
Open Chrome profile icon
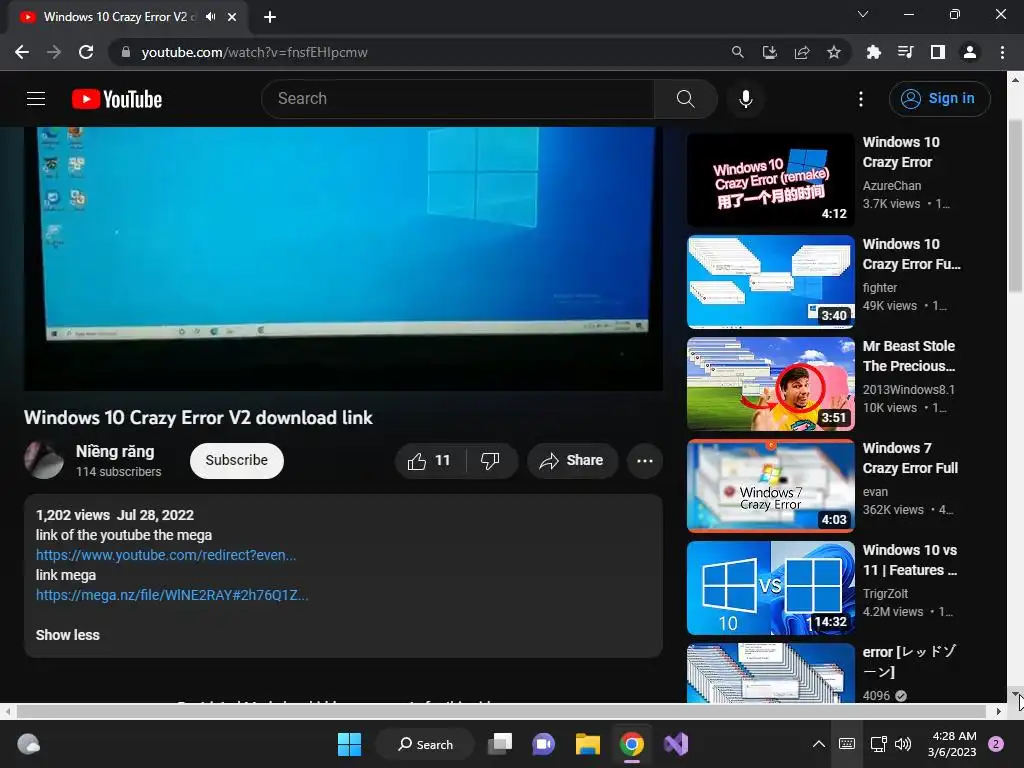[970, 52]
